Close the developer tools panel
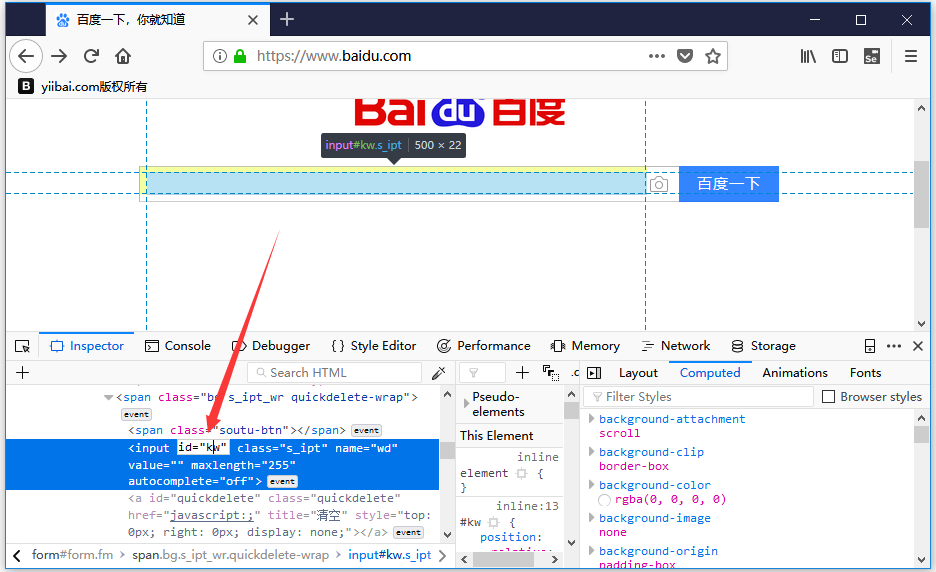 click(918, 346)
